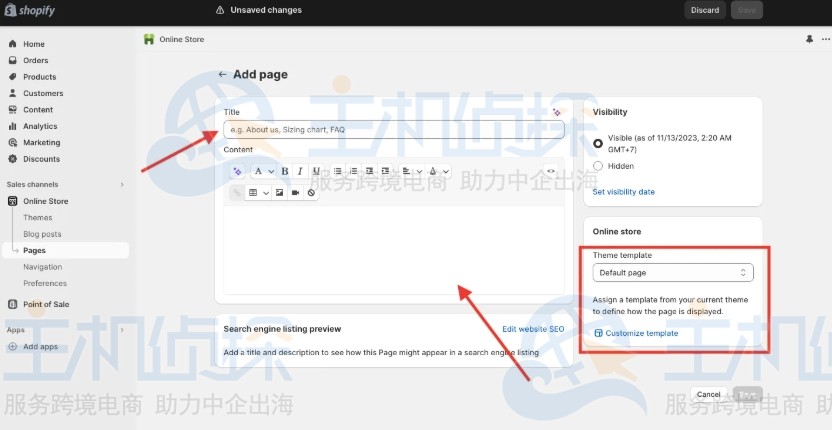The width and height of the screenshot is (832, 430).
Task: Click inside the Content editor area
Action: click(x=394, y=250)
